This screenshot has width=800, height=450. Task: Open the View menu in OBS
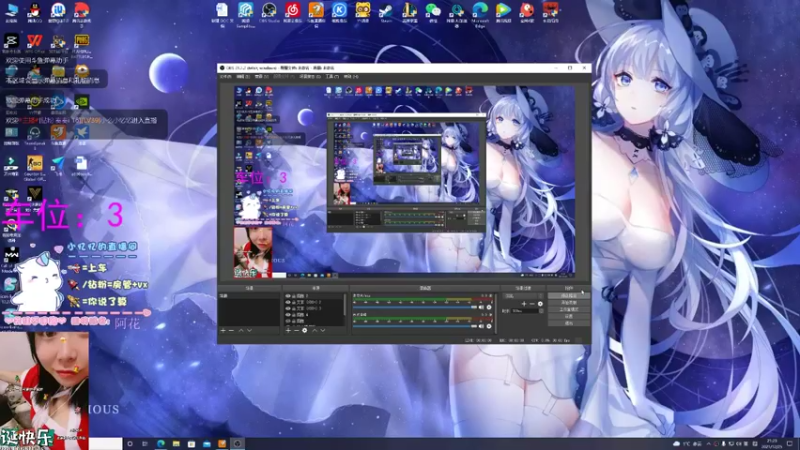coord(261,77)
